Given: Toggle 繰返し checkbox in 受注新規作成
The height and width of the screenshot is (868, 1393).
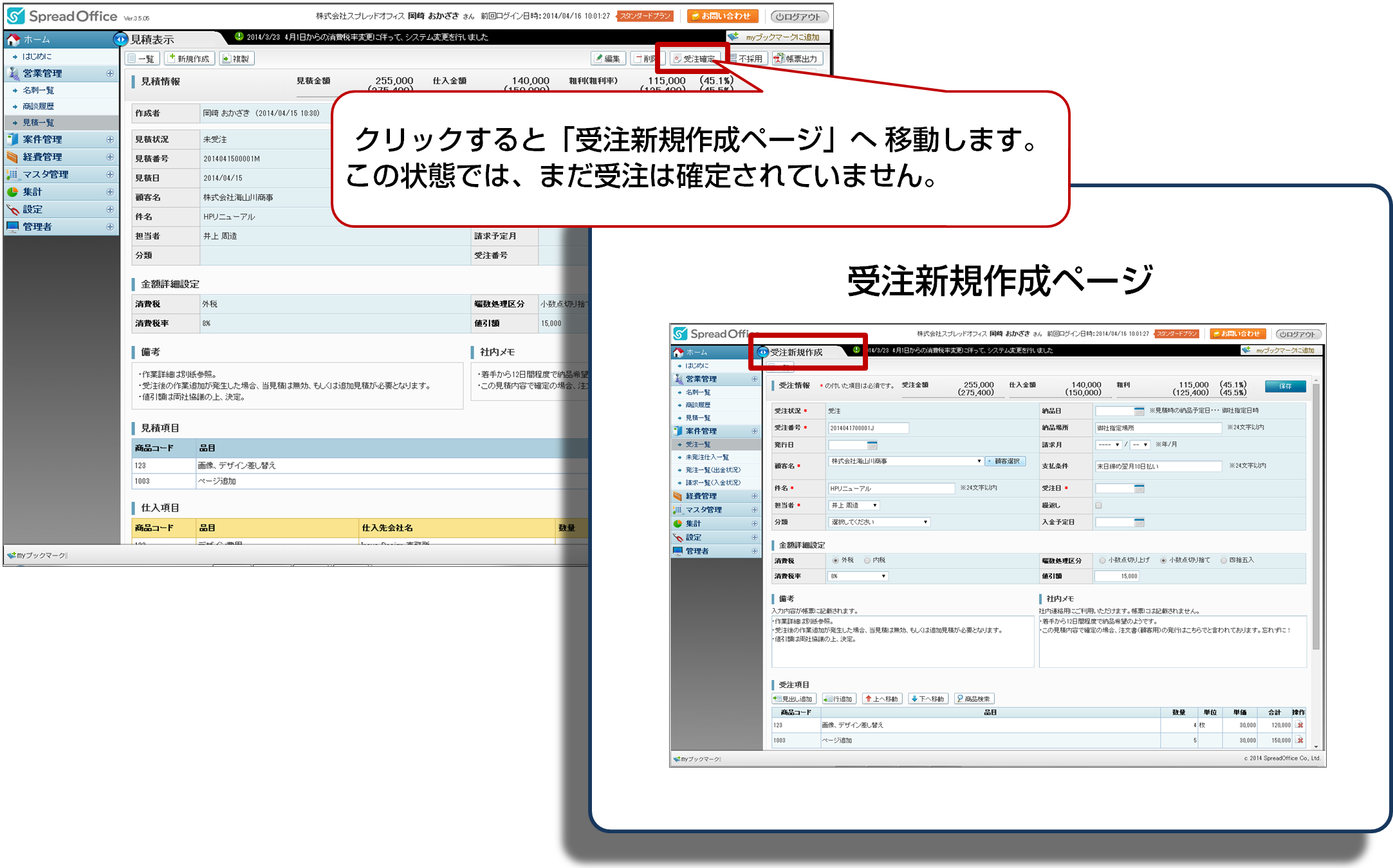Looking at the screenshot, I should click(1098, 506).
